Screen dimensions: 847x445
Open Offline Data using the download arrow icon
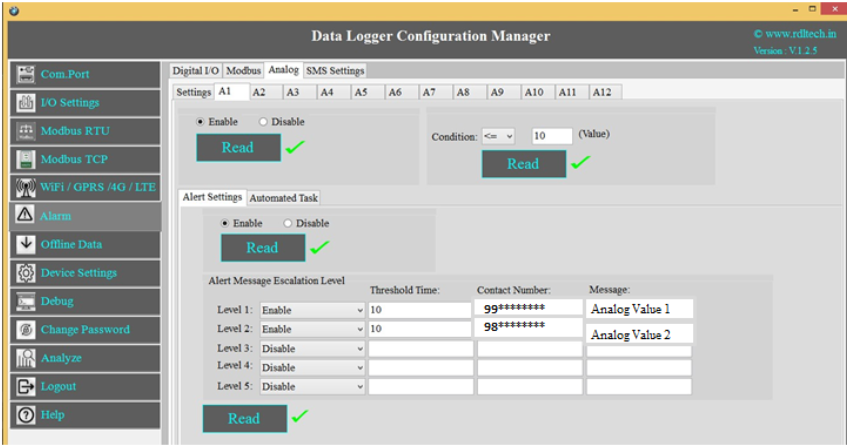tap(25, 244)
